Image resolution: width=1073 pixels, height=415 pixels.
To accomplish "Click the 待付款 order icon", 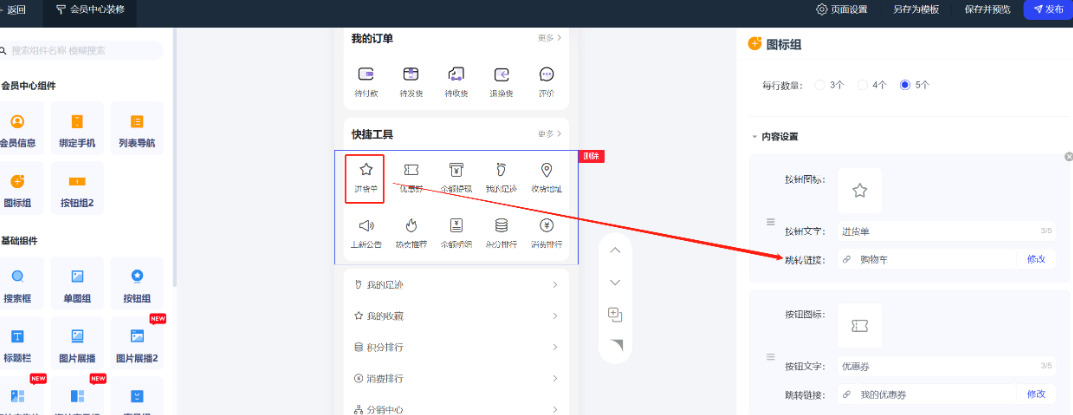I will [366, 74].
